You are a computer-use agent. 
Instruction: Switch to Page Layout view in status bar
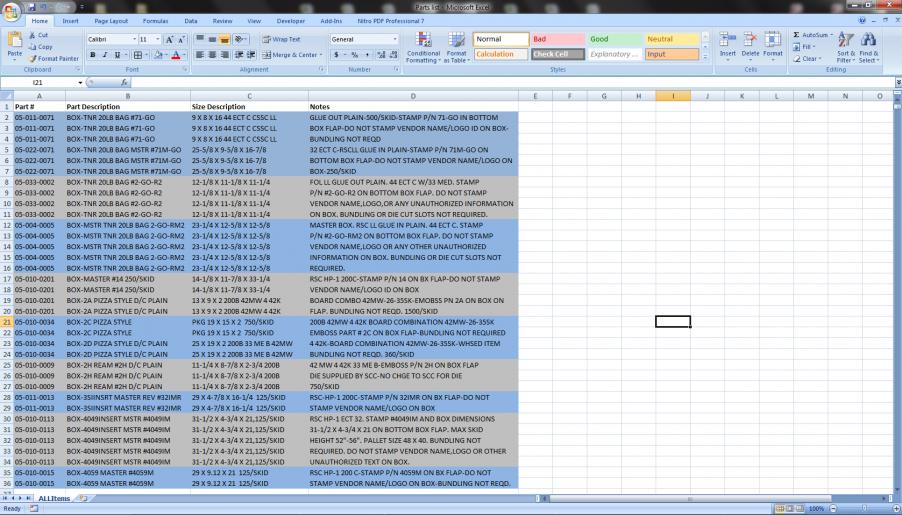click(x=790, y=509)
